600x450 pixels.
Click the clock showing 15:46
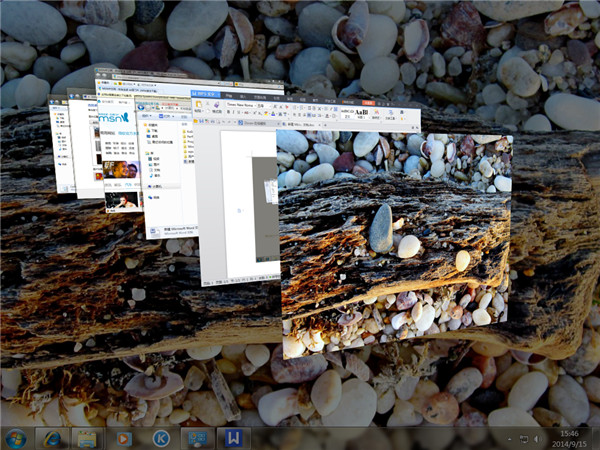pyautogui.click(x=570, y=438)
